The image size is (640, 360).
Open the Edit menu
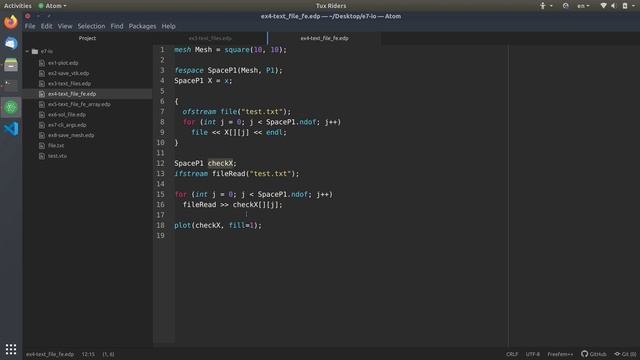point(47,26)
